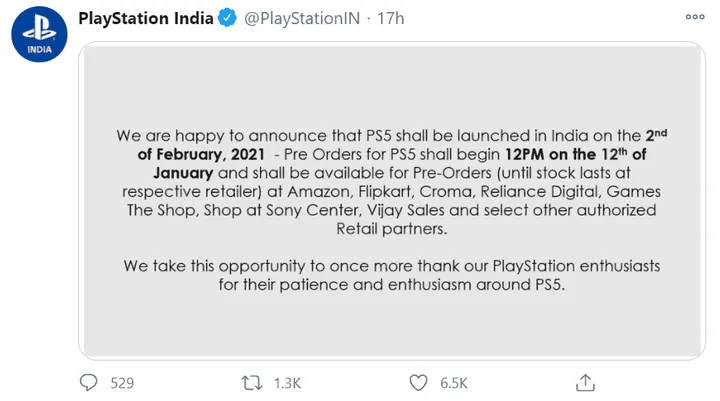Click the reply speech bubble icon
720x401 pixels.
(x=88, y=382)
